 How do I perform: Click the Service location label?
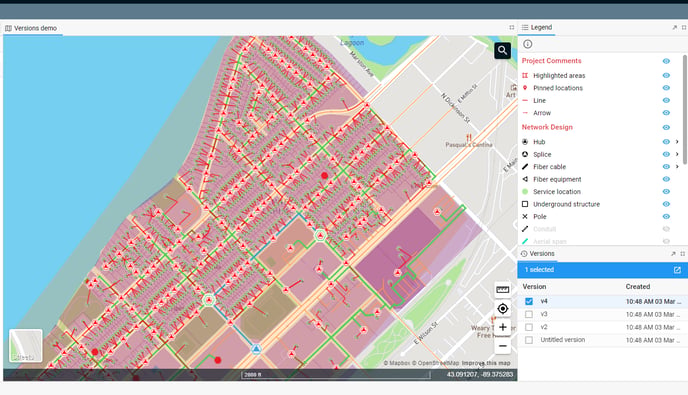pos(557,192)
